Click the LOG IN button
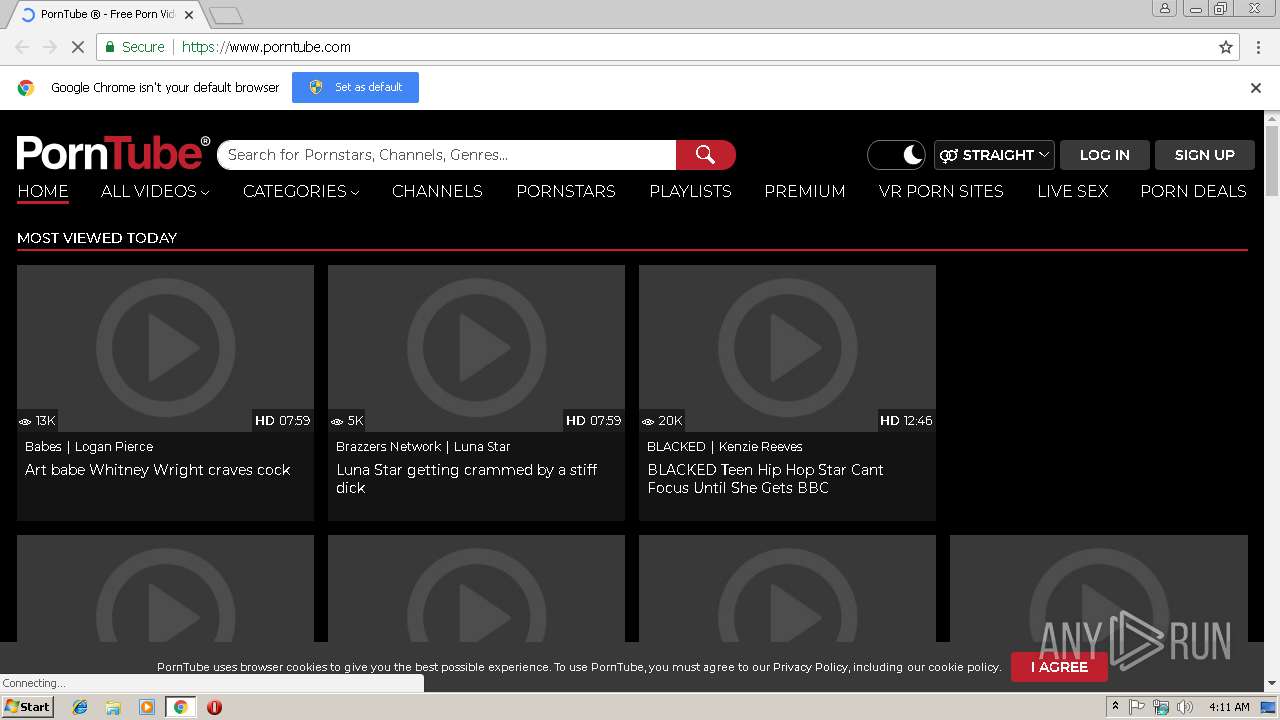 pos(1104,155)
